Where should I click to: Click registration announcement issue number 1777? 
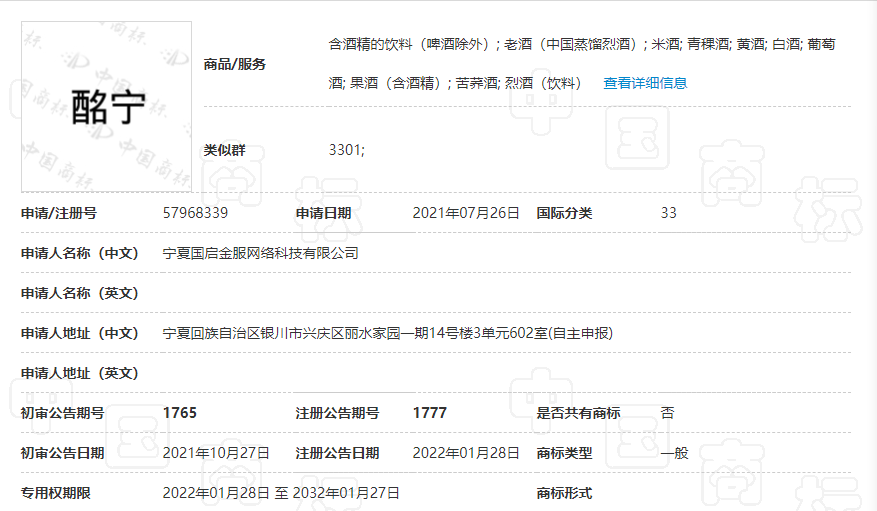(429, 413)
